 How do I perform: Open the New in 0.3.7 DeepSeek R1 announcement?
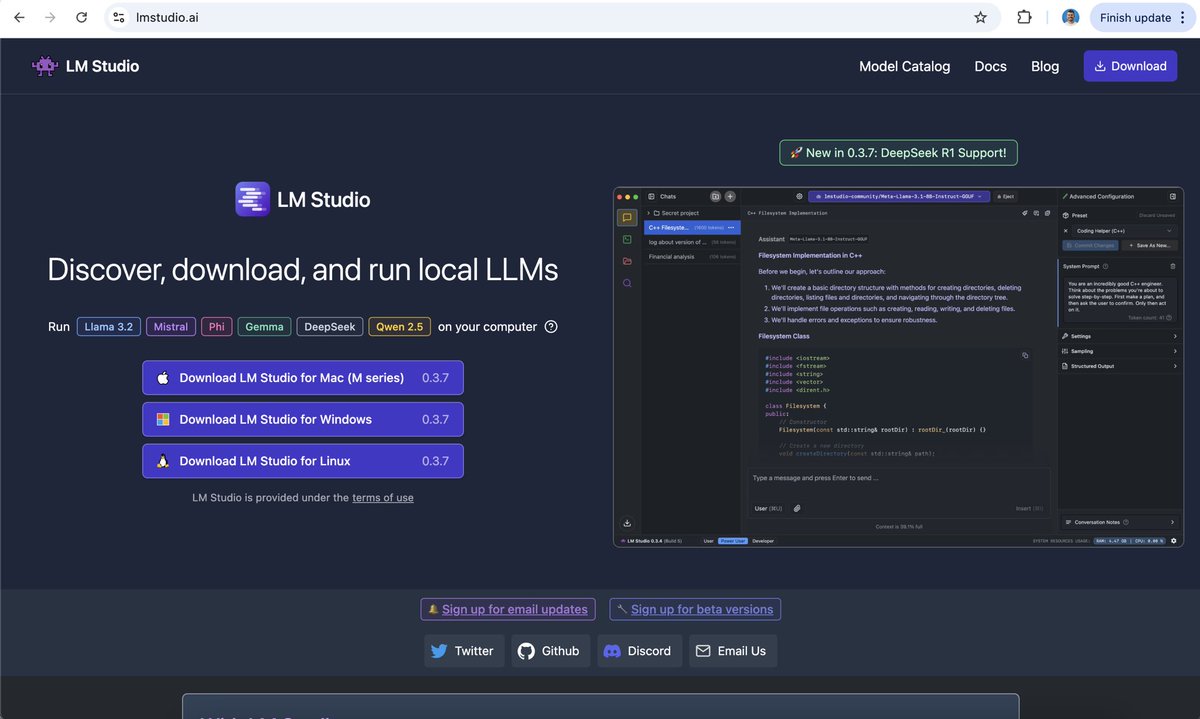coord(898,153)
